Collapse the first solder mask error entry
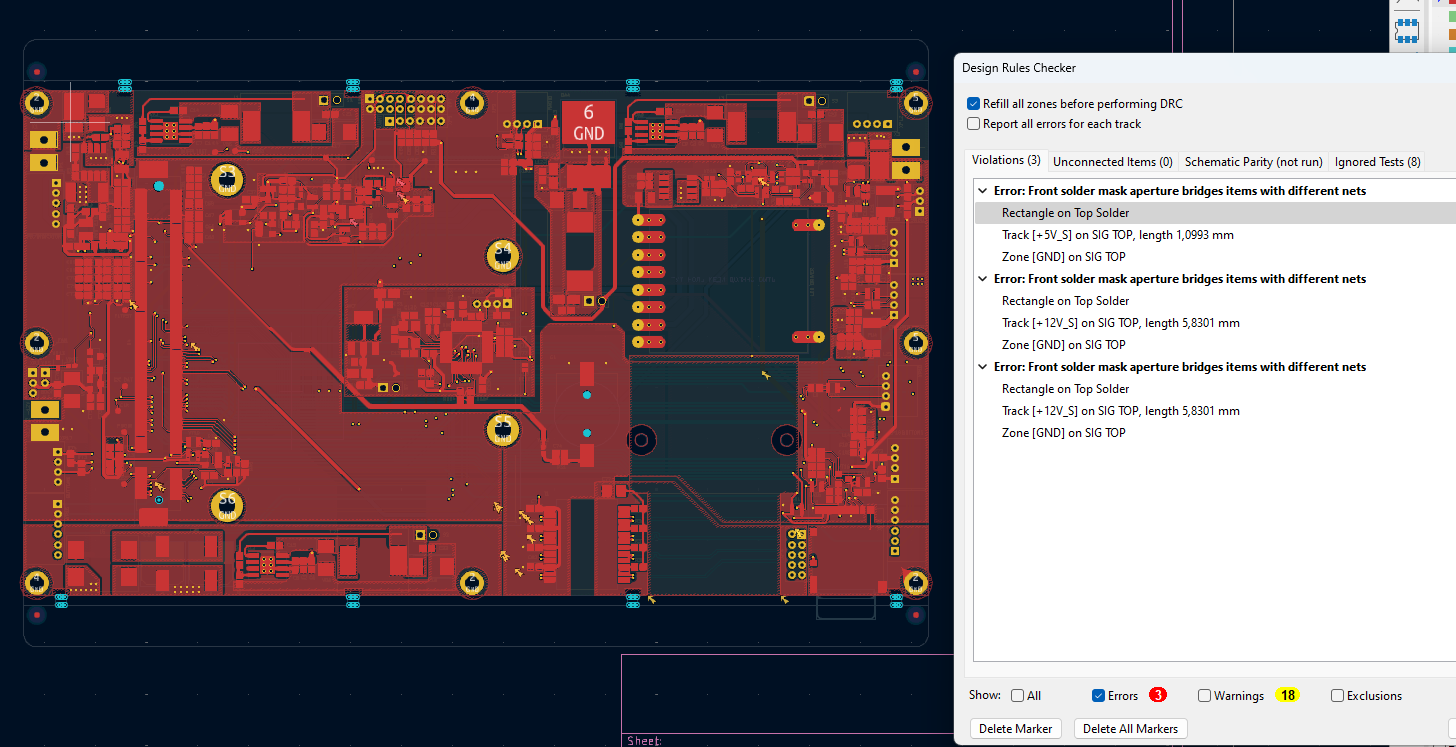The height and width of the screenshot is (747, 1456). click(982, 191)
